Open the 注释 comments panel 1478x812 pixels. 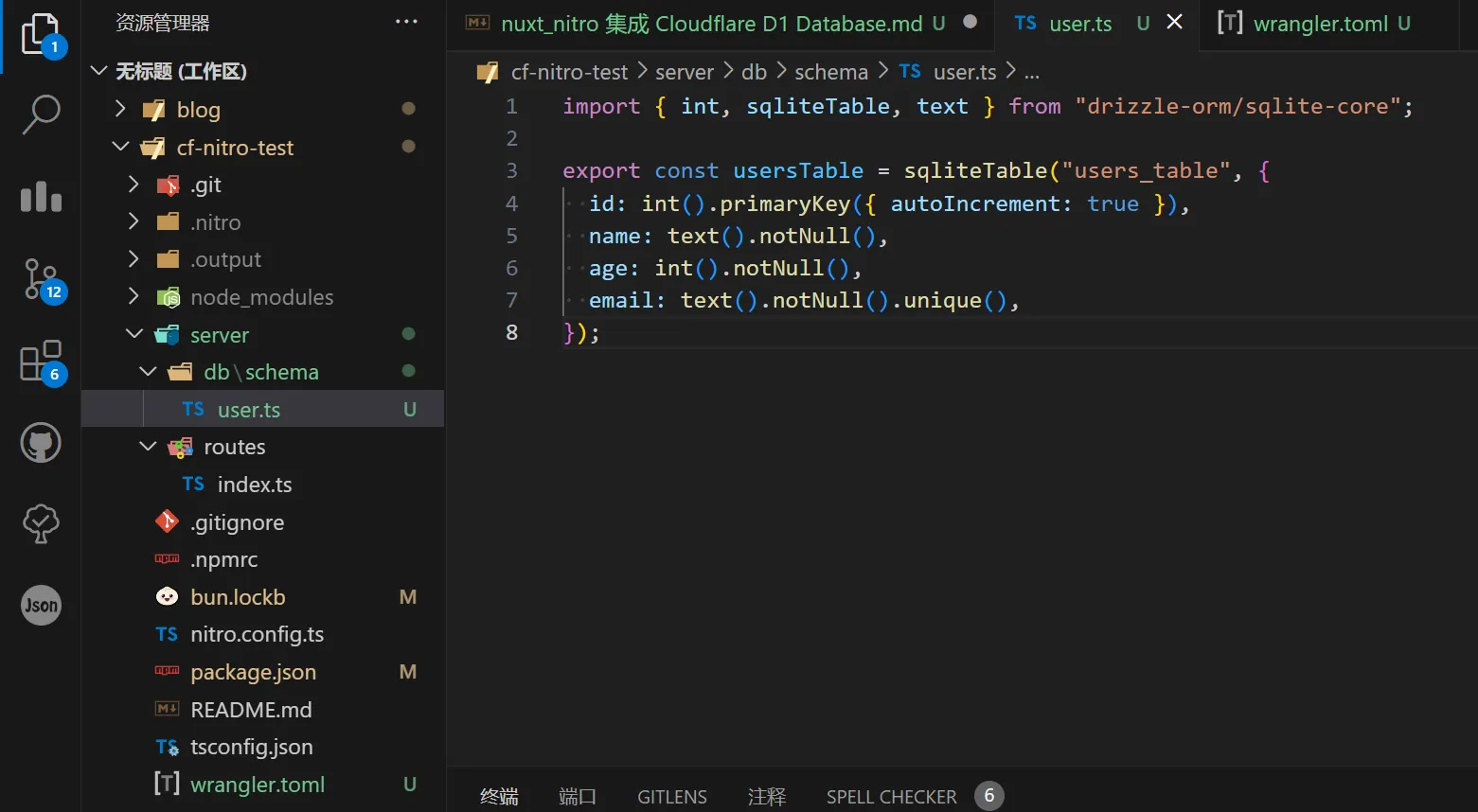point(767,796)
